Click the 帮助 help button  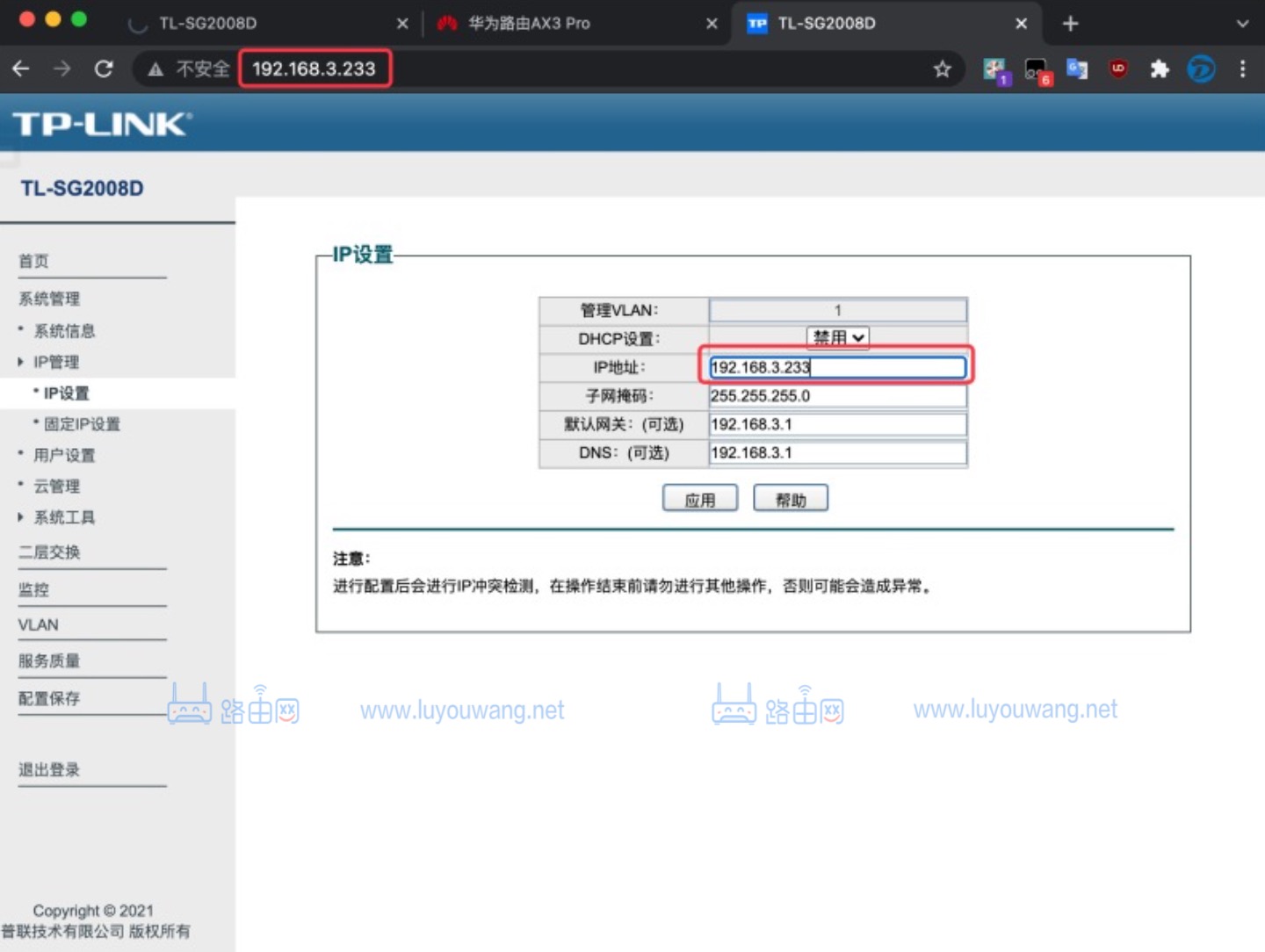tap(790, 498)
